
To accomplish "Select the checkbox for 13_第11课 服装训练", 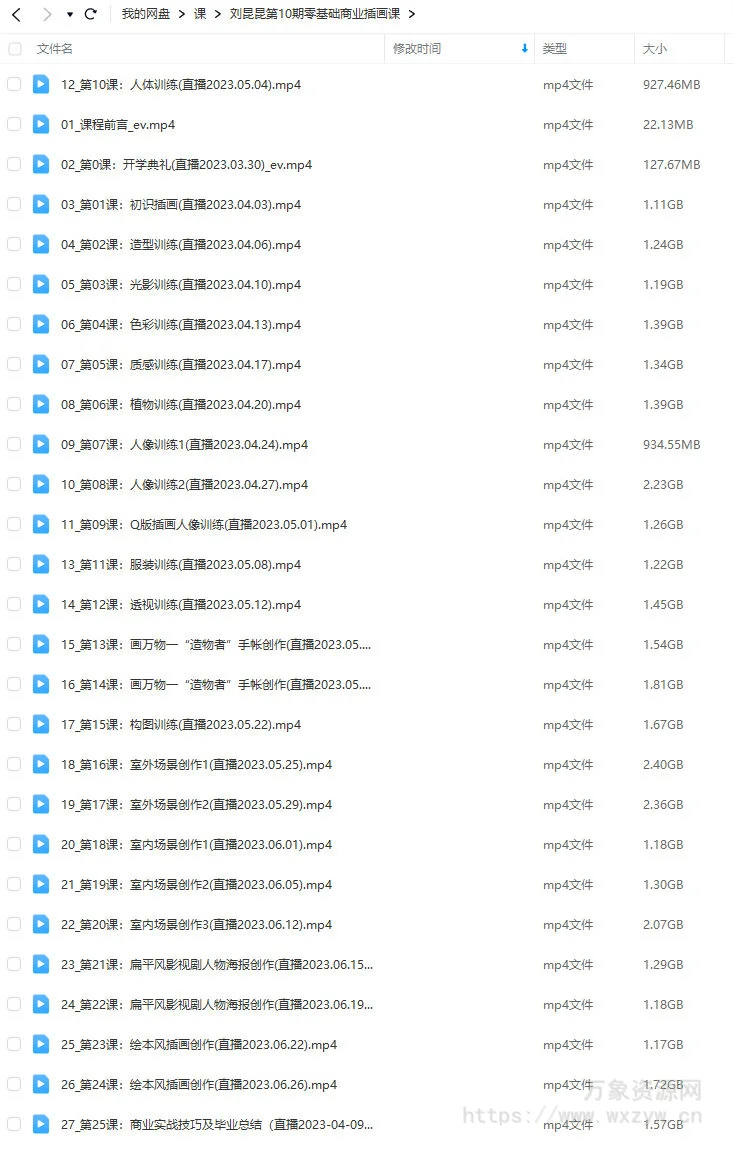I will (14, 564).
